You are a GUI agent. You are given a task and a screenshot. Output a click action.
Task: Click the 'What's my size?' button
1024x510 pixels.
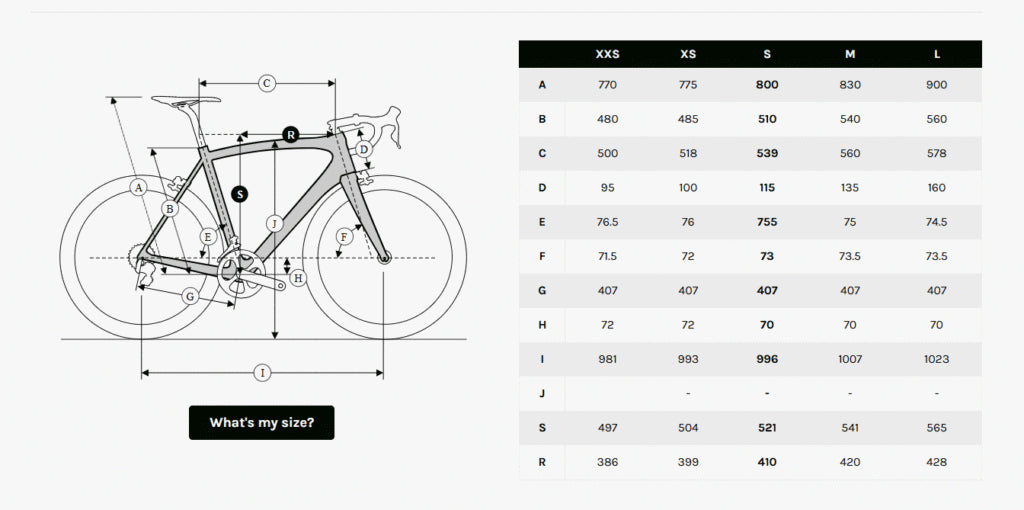pyautogui.click(x=261, y=423)
